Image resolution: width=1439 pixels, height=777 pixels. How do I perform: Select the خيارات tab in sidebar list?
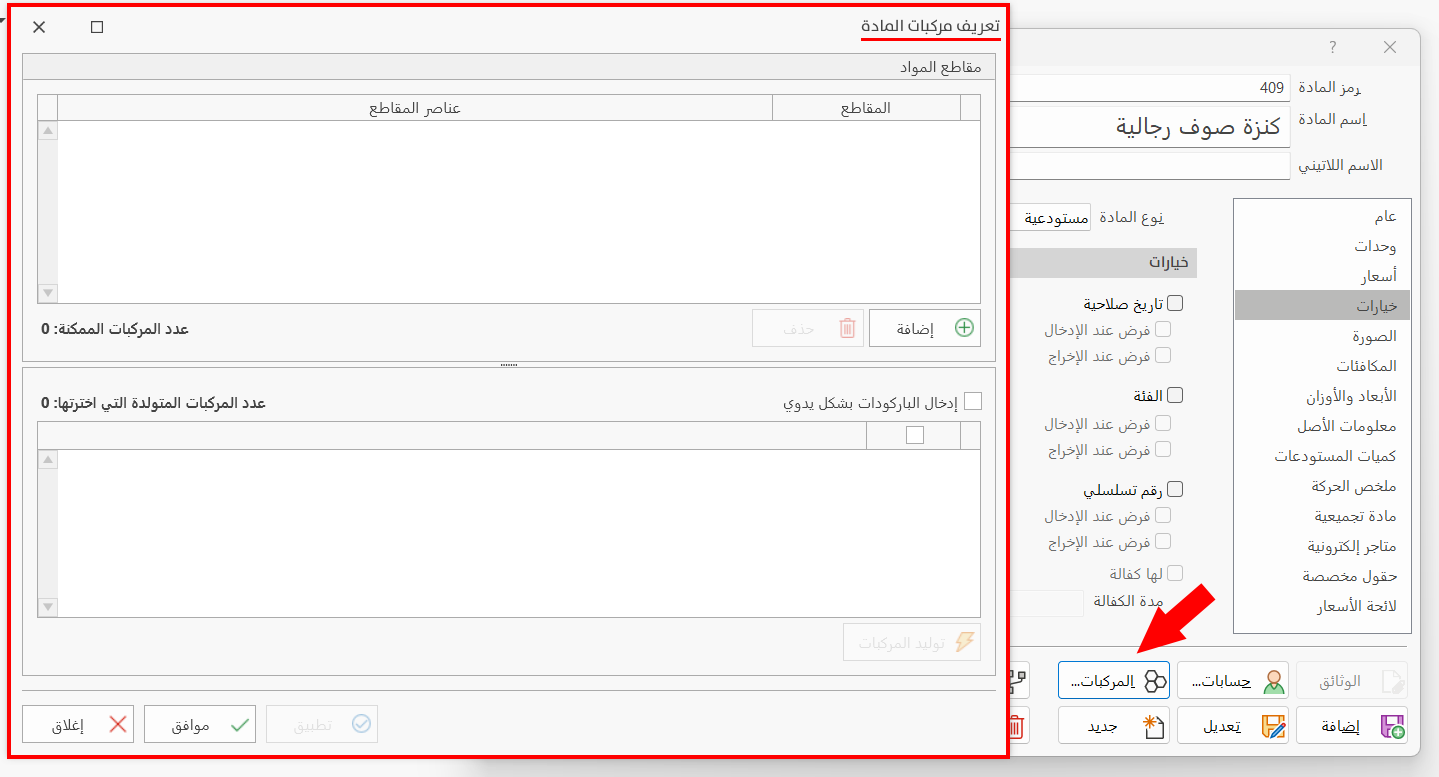(x=1322, y=305)
